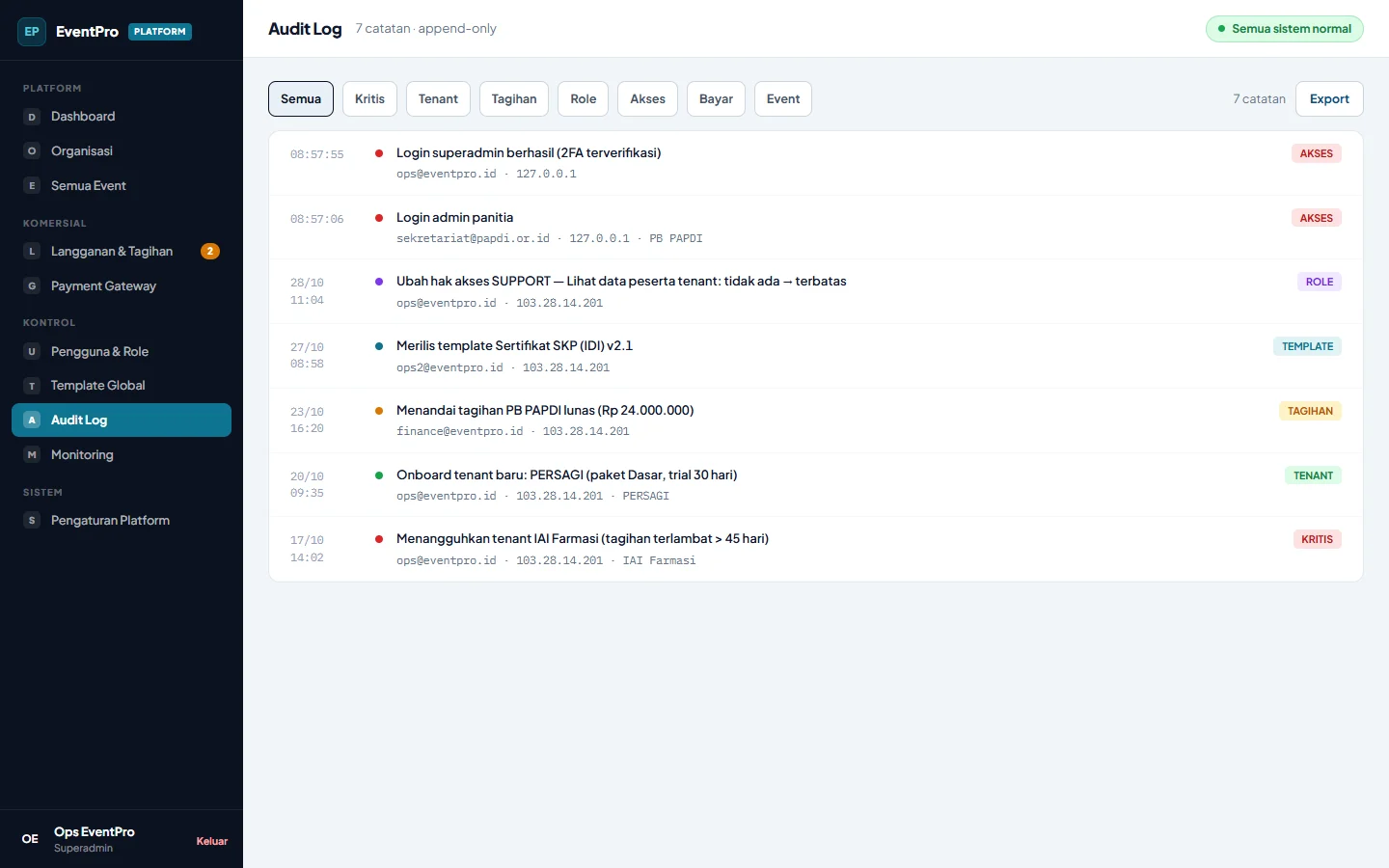
Task: Log out using Keluar
Action: click(212, 841)
